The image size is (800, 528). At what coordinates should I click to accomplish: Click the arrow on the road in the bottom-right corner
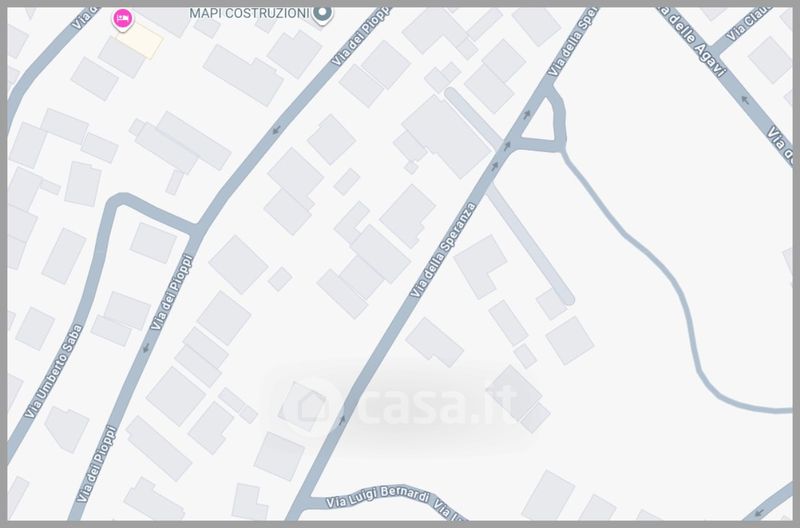point(759,513)
